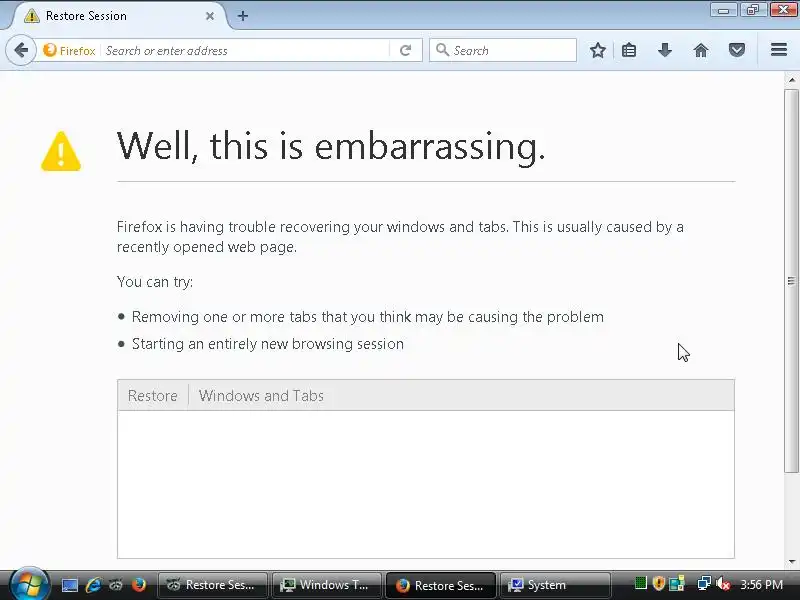Switch to System taskbar window

coord(555,585)
